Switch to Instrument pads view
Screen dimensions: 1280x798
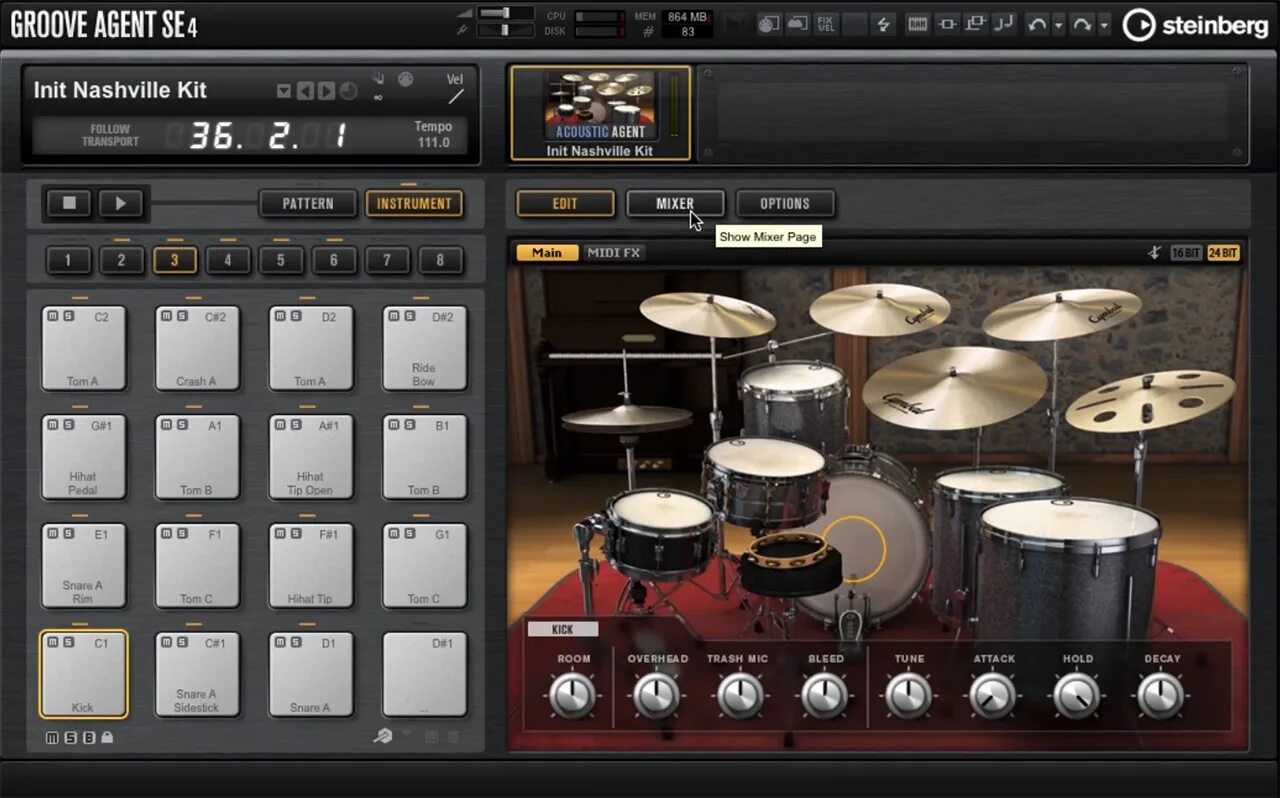pyautogui.click(x=414, y=203)
